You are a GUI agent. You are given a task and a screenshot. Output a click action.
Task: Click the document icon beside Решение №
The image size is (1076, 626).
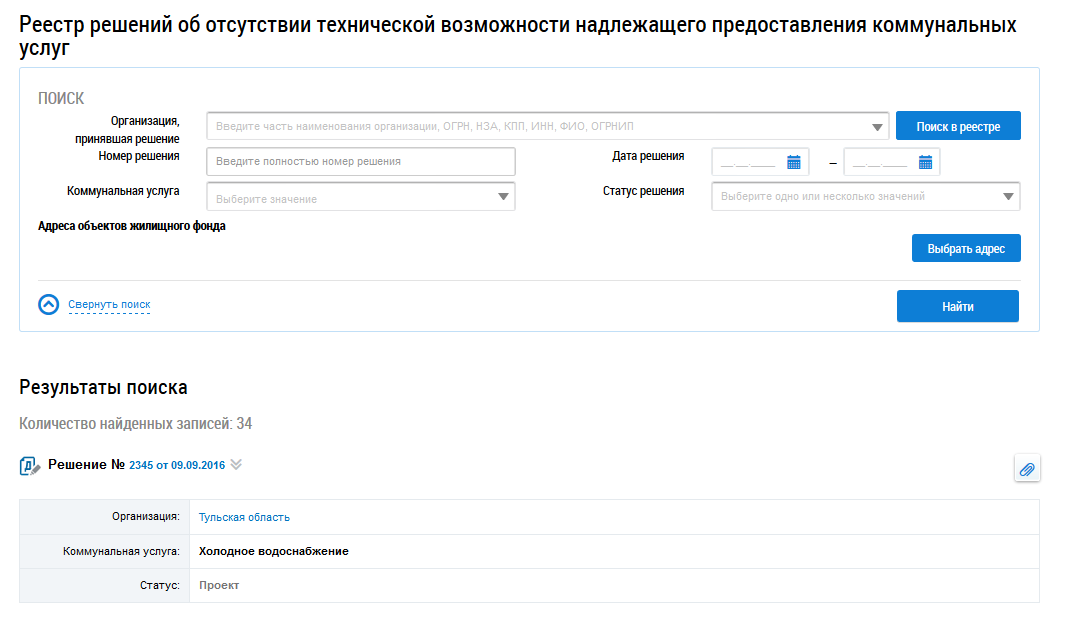coord(30,466)
